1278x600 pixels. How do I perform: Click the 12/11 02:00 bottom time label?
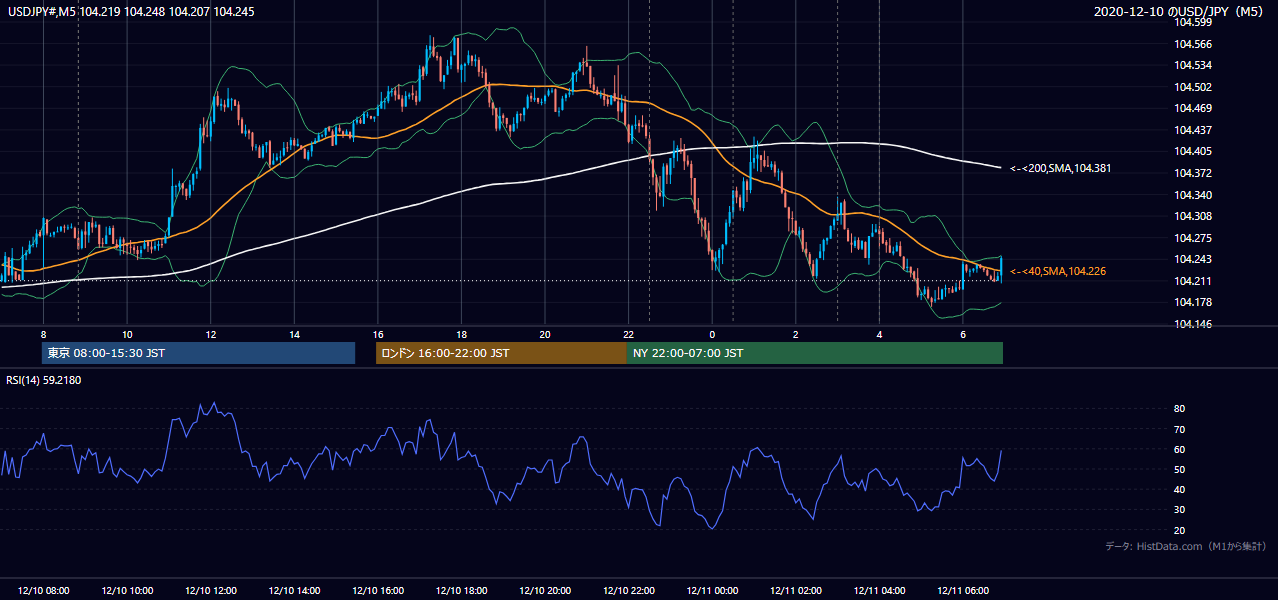(x=796, y=591)
